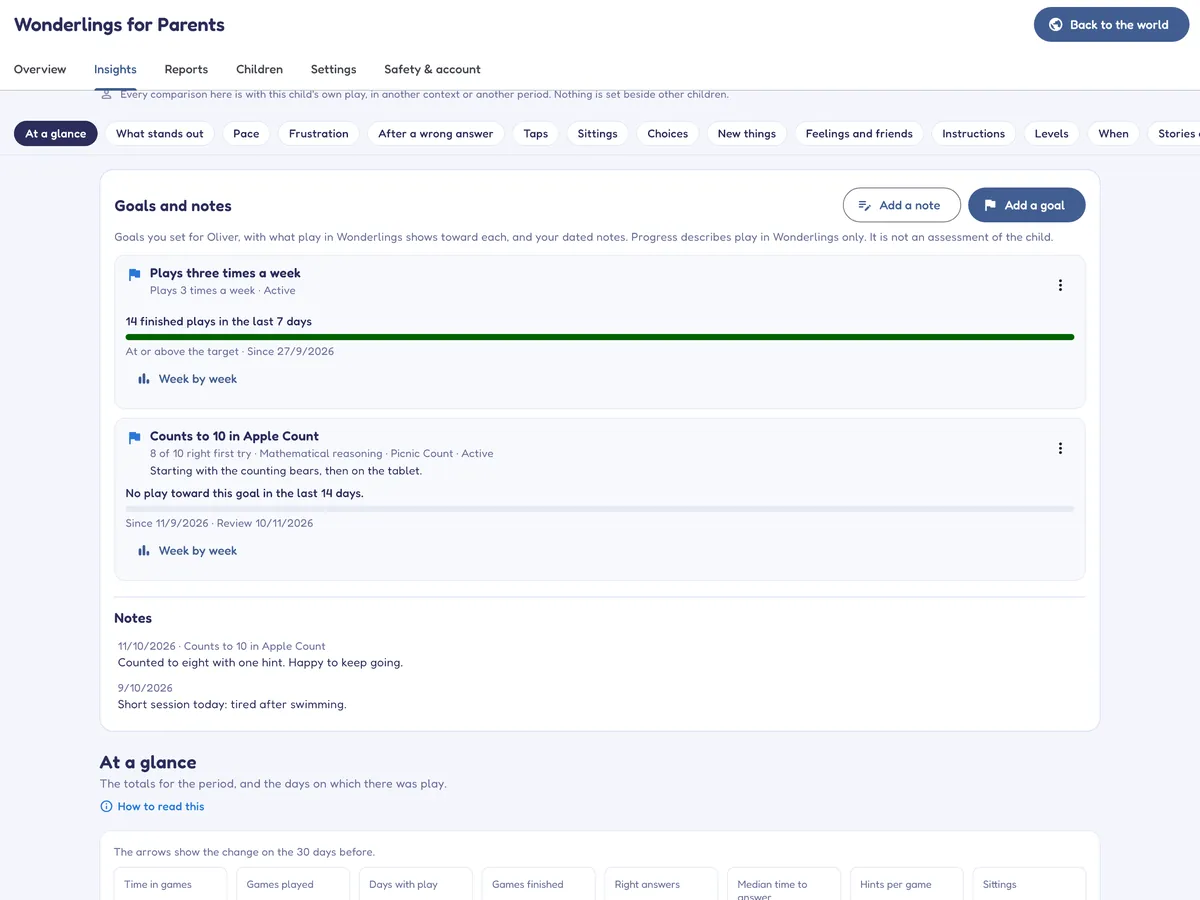Screen dimensions: 1200x900
Task: Select the Feelings and friends chip
Action: coord(859,134)
